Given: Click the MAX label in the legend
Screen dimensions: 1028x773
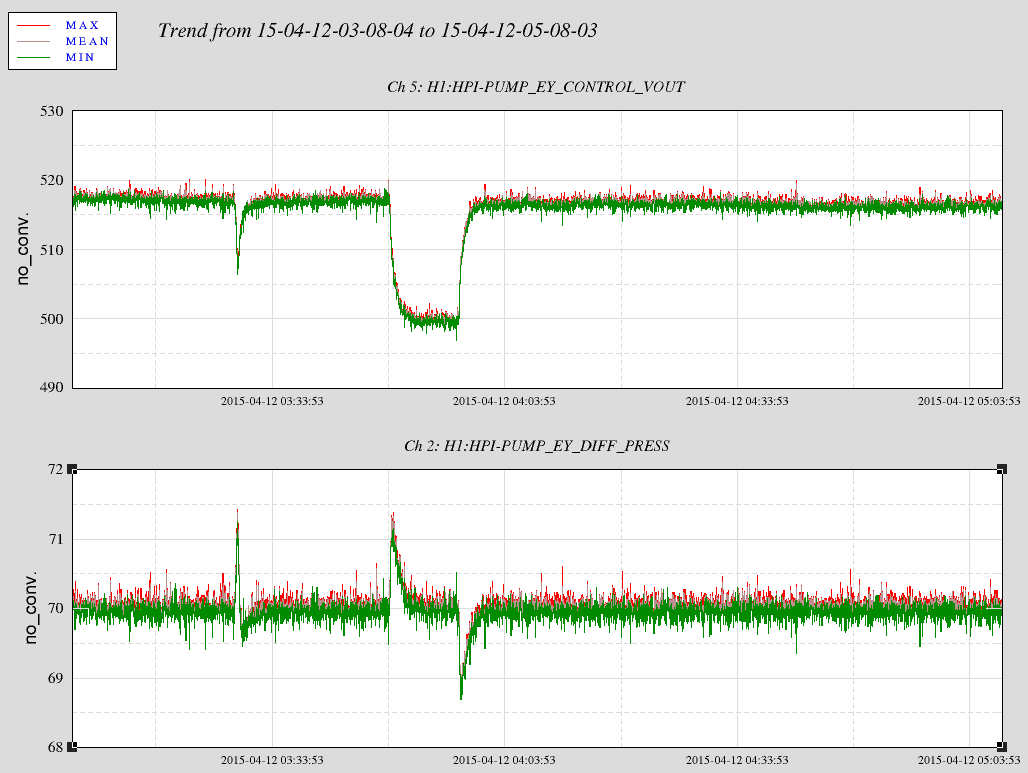Looking at the screenshot, I should click(82, 26).
